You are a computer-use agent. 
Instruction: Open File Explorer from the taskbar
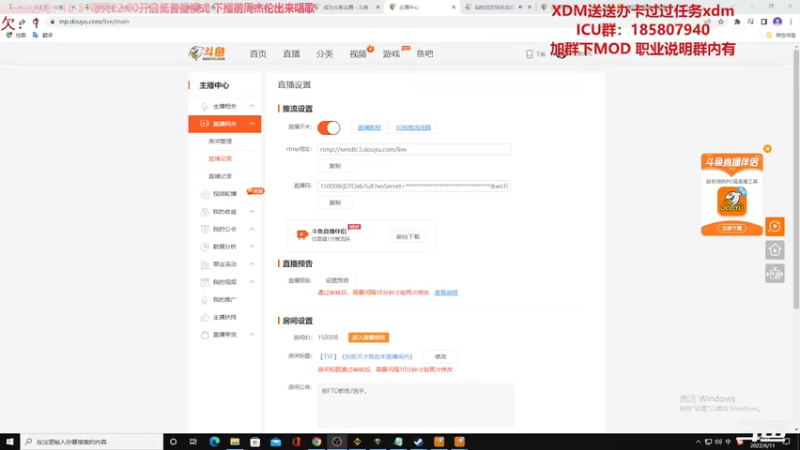click(235, 441)
